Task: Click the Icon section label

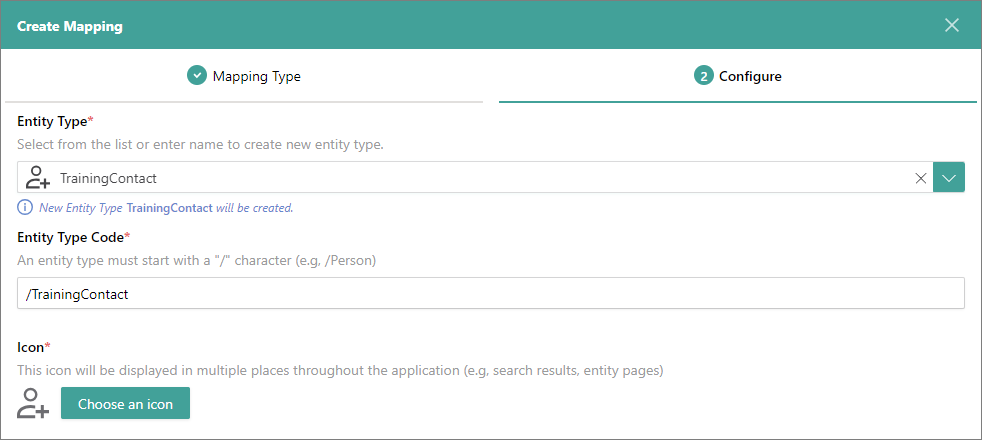Action: point(30,347)
